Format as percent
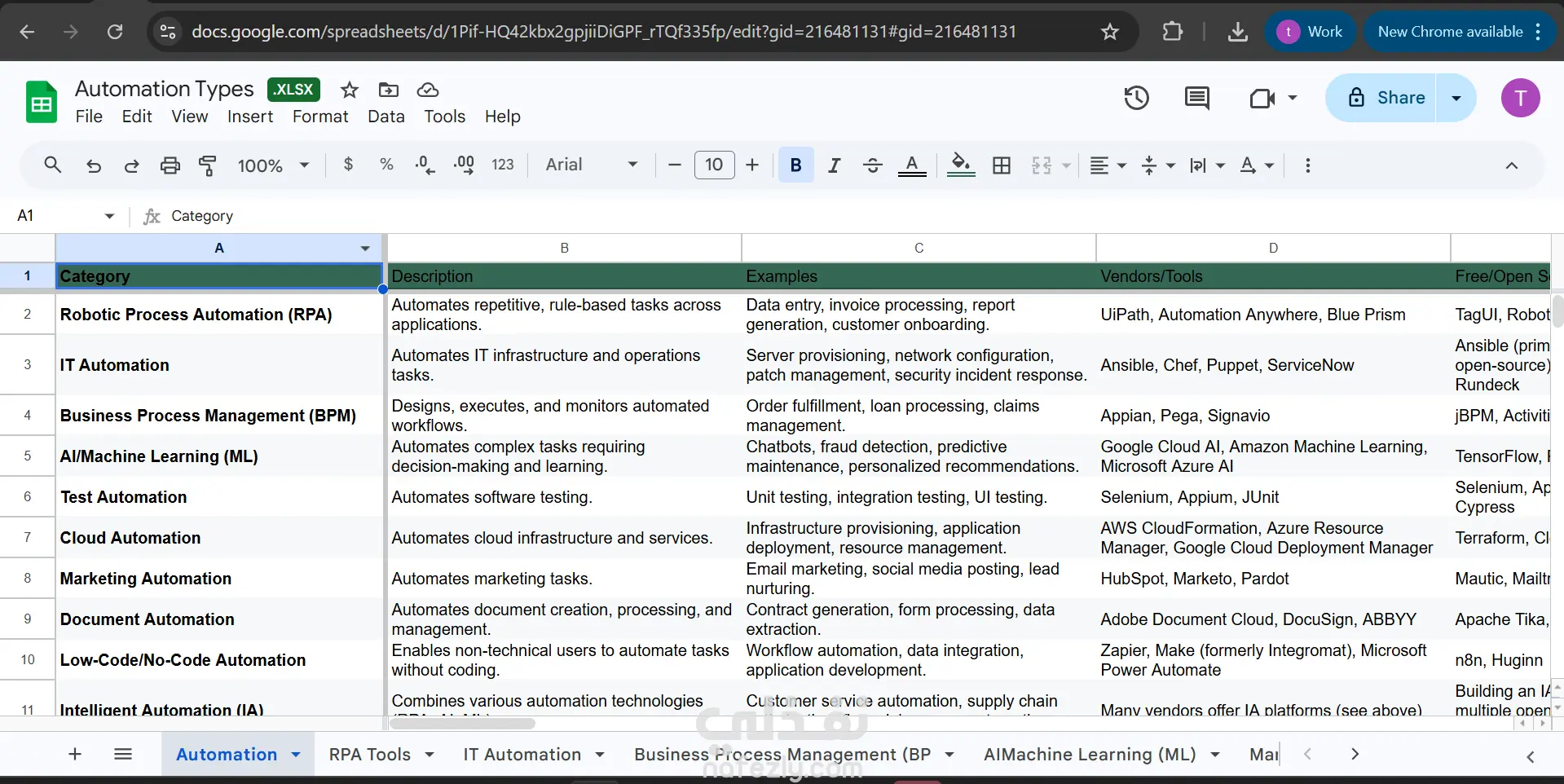 pyautogui.click(x=386, y=165)
